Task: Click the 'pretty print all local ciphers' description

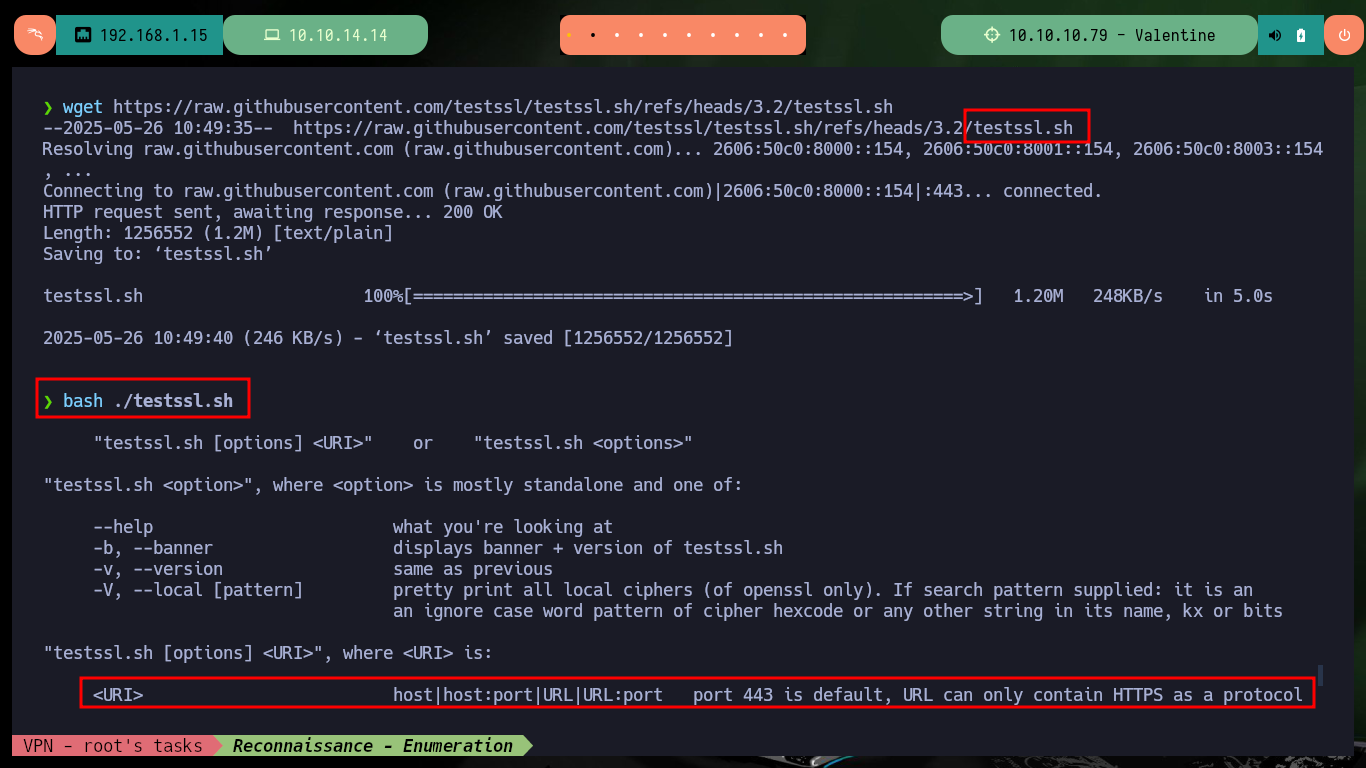Action: coord(823,590)
